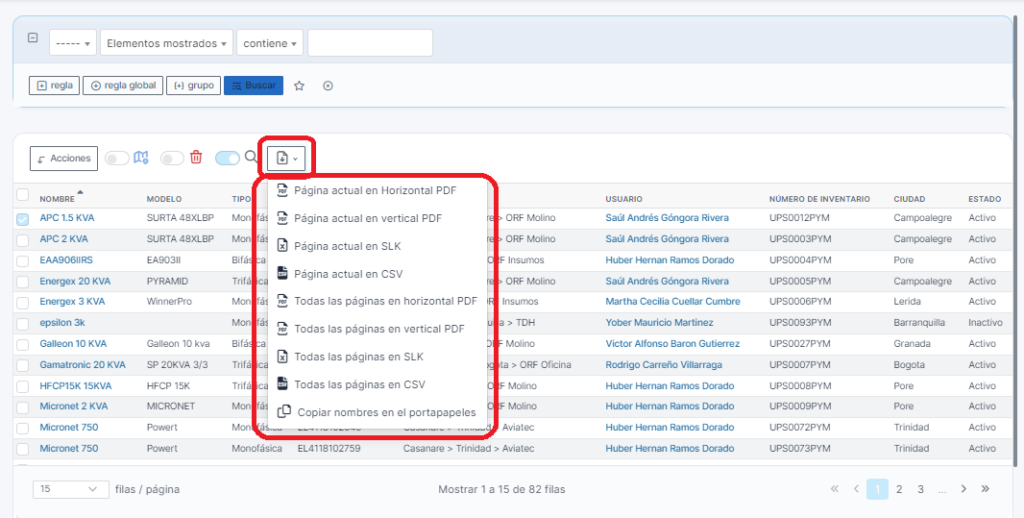Go to the next page using the arrow icon
The height and width of the screenshot is (518, 1024).
coord(963,489)
